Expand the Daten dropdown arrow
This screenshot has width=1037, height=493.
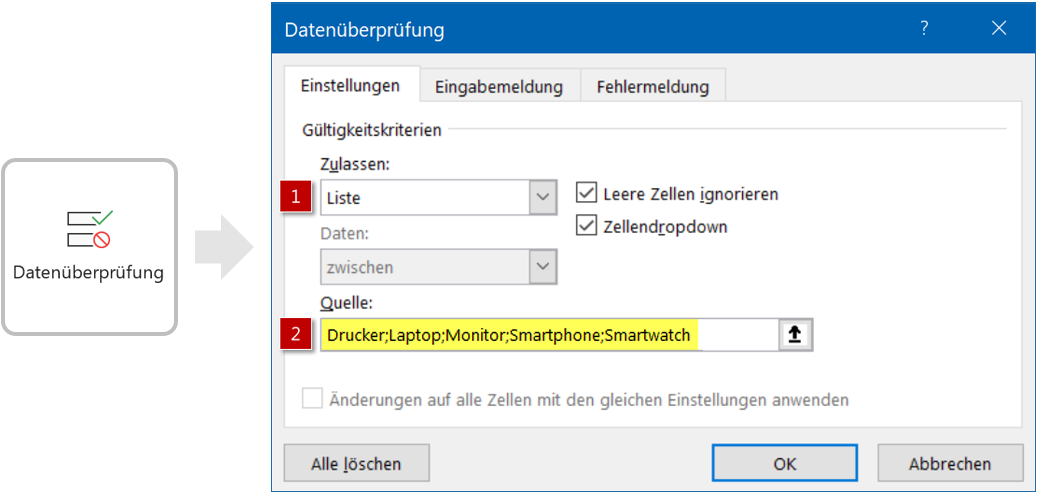543,267
